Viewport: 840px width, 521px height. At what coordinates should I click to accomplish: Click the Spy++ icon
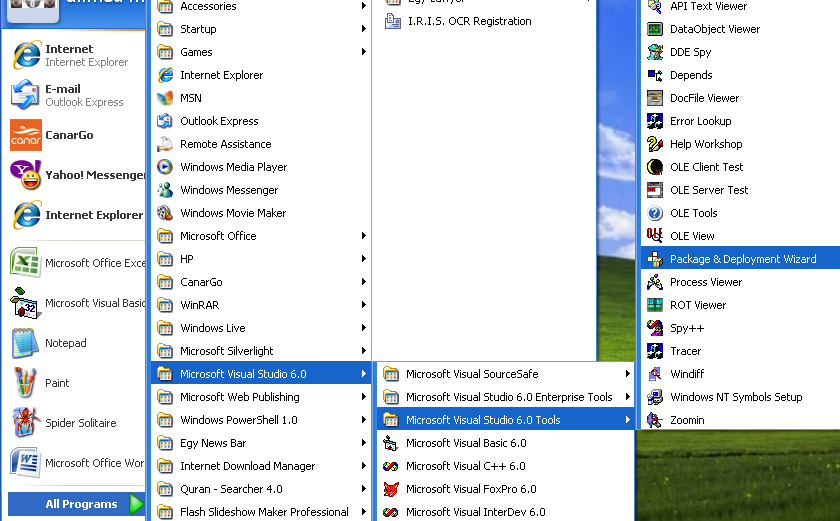click(x=655, y=328)
